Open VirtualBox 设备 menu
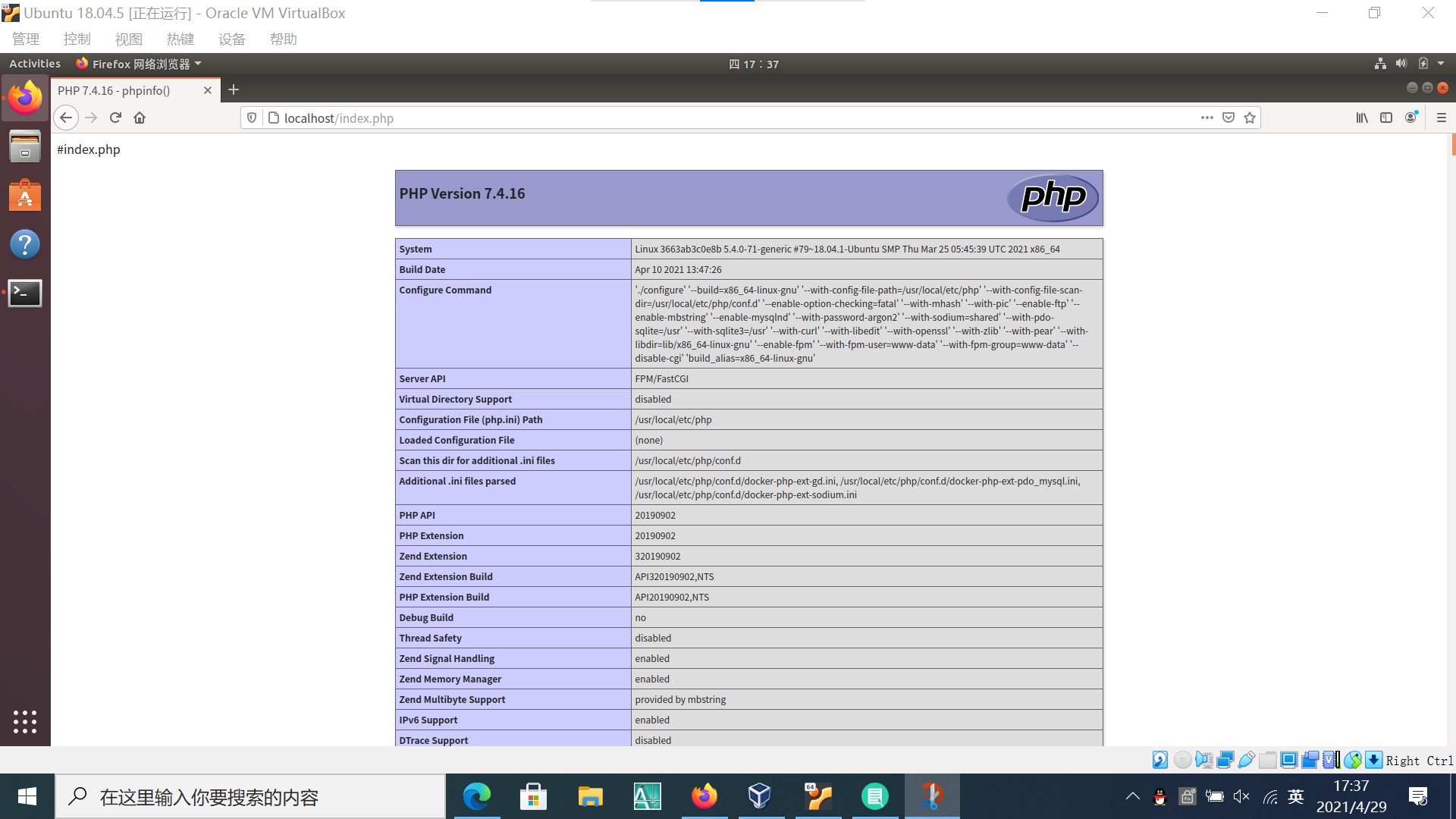The width and height of the screenshot is (1456, 819). pos(231,39)
